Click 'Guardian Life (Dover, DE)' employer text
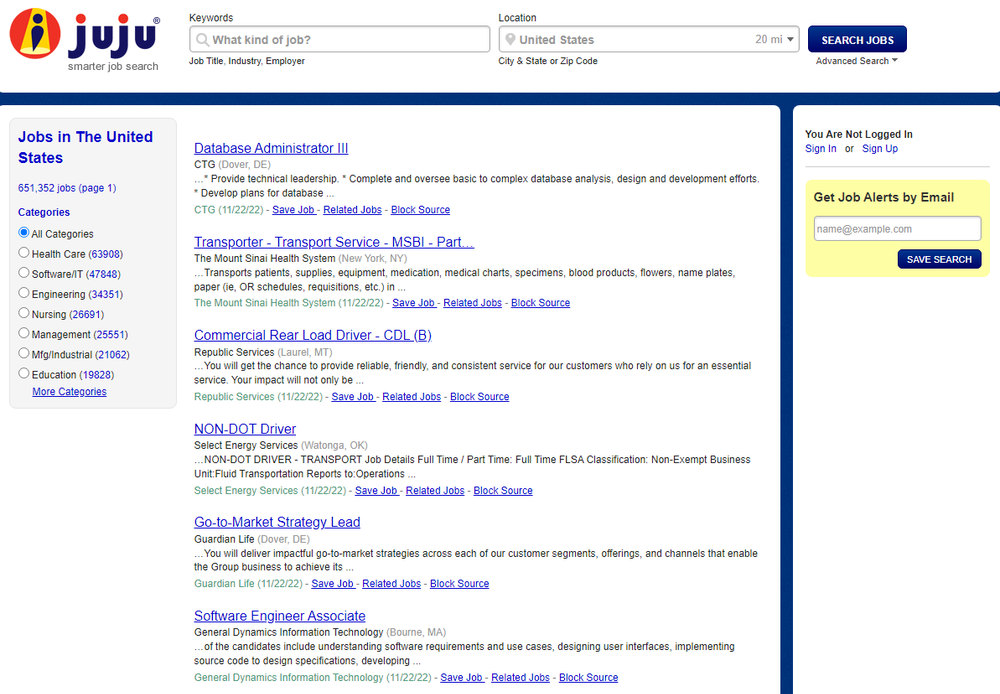The width and height of the screenshot is (1000, 694). pos(251,539)
